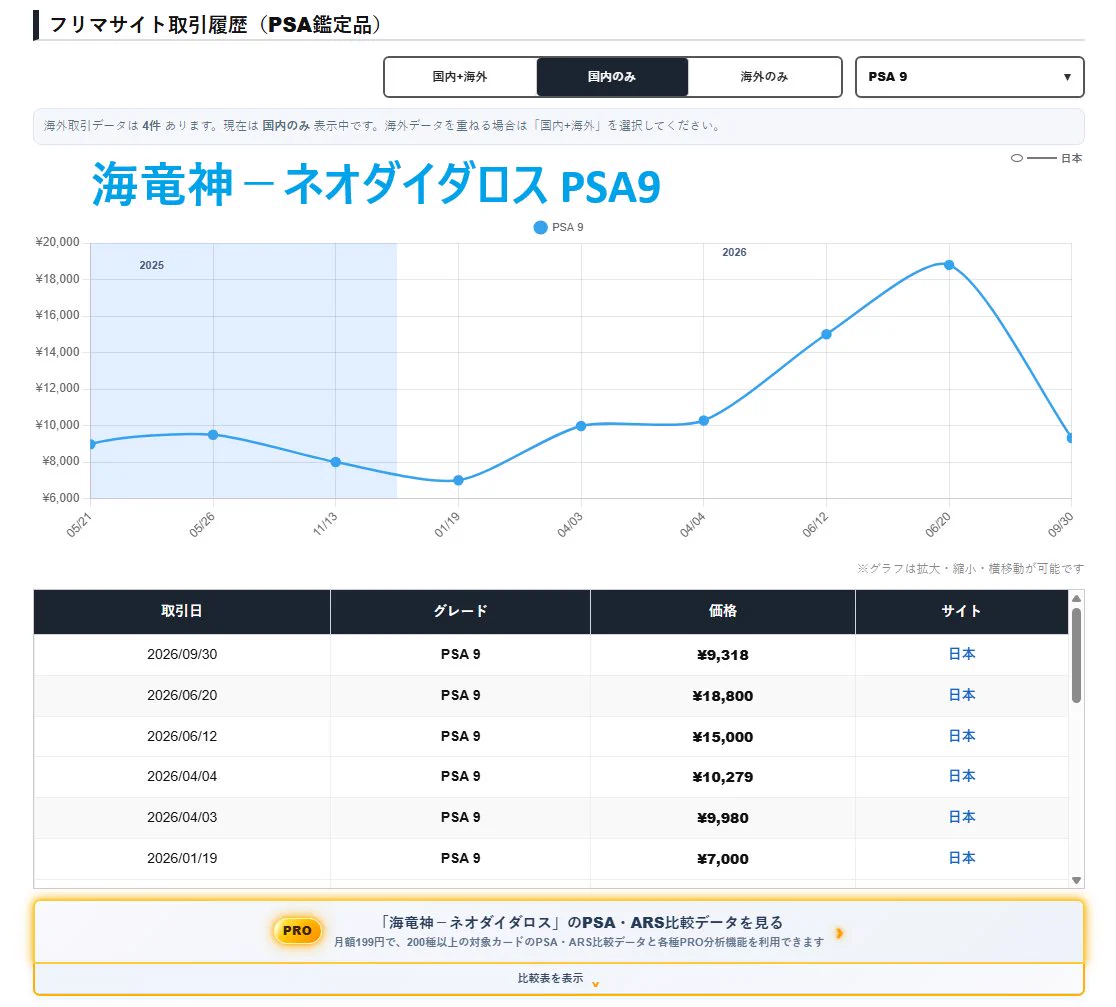Click the ¥9,980 price cell
The height and width of the screenshot is (1007, 1116).
tap(722, 818)
